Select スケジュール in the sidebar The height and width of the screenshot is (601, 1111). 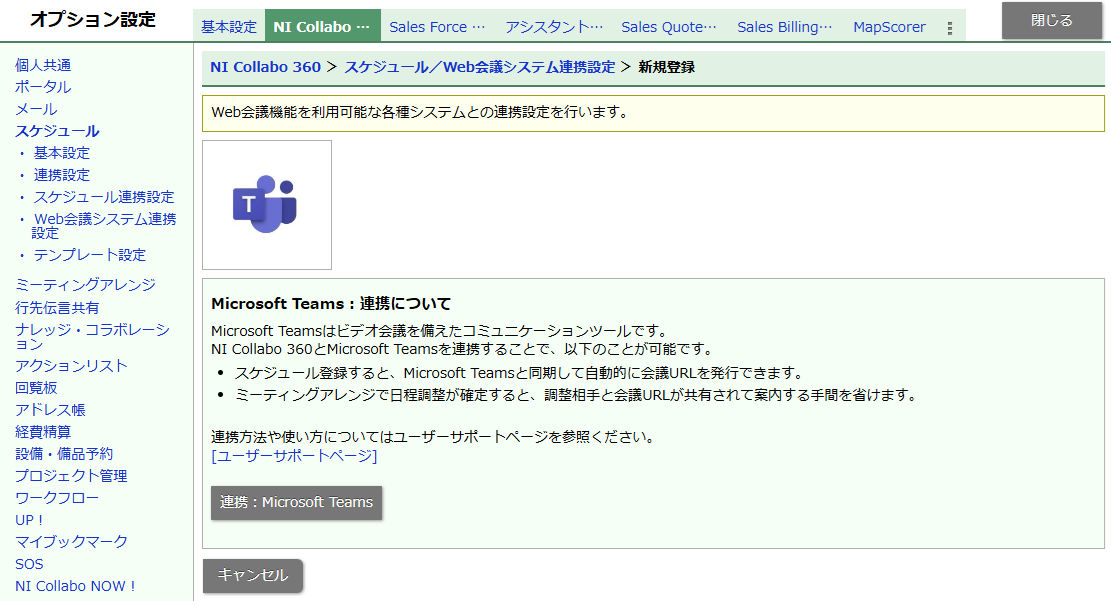57,131
